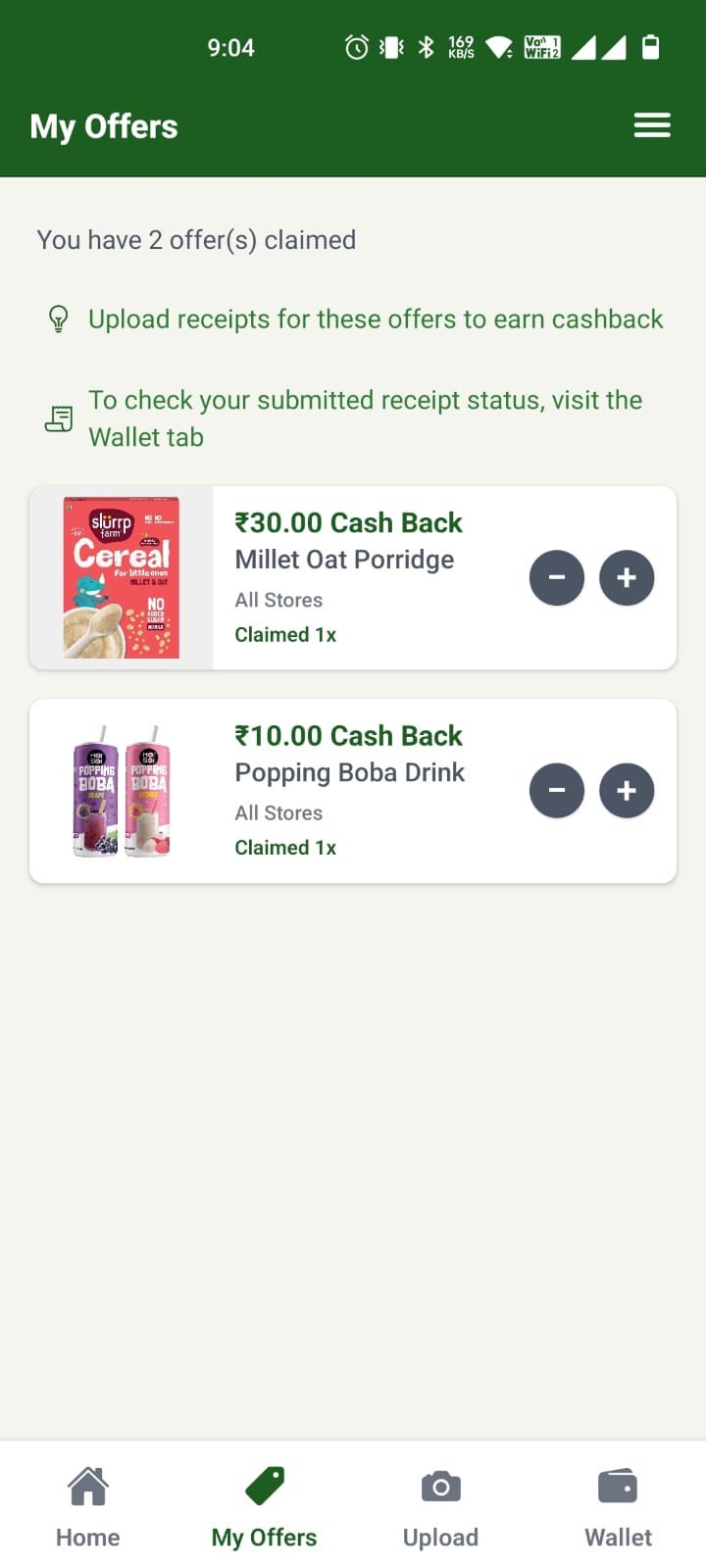Tap the Slurrp Farm Cereal product image
The width and height of the screenshot is (706, 1568).
pos(122,578)
